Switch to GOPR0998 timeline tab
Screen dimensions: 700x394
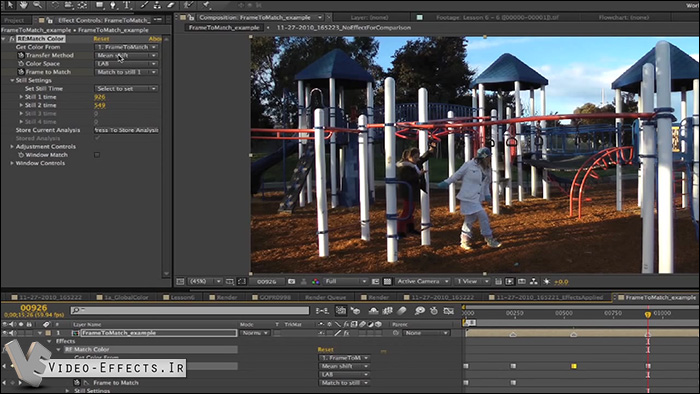click(x=271, y=297)
